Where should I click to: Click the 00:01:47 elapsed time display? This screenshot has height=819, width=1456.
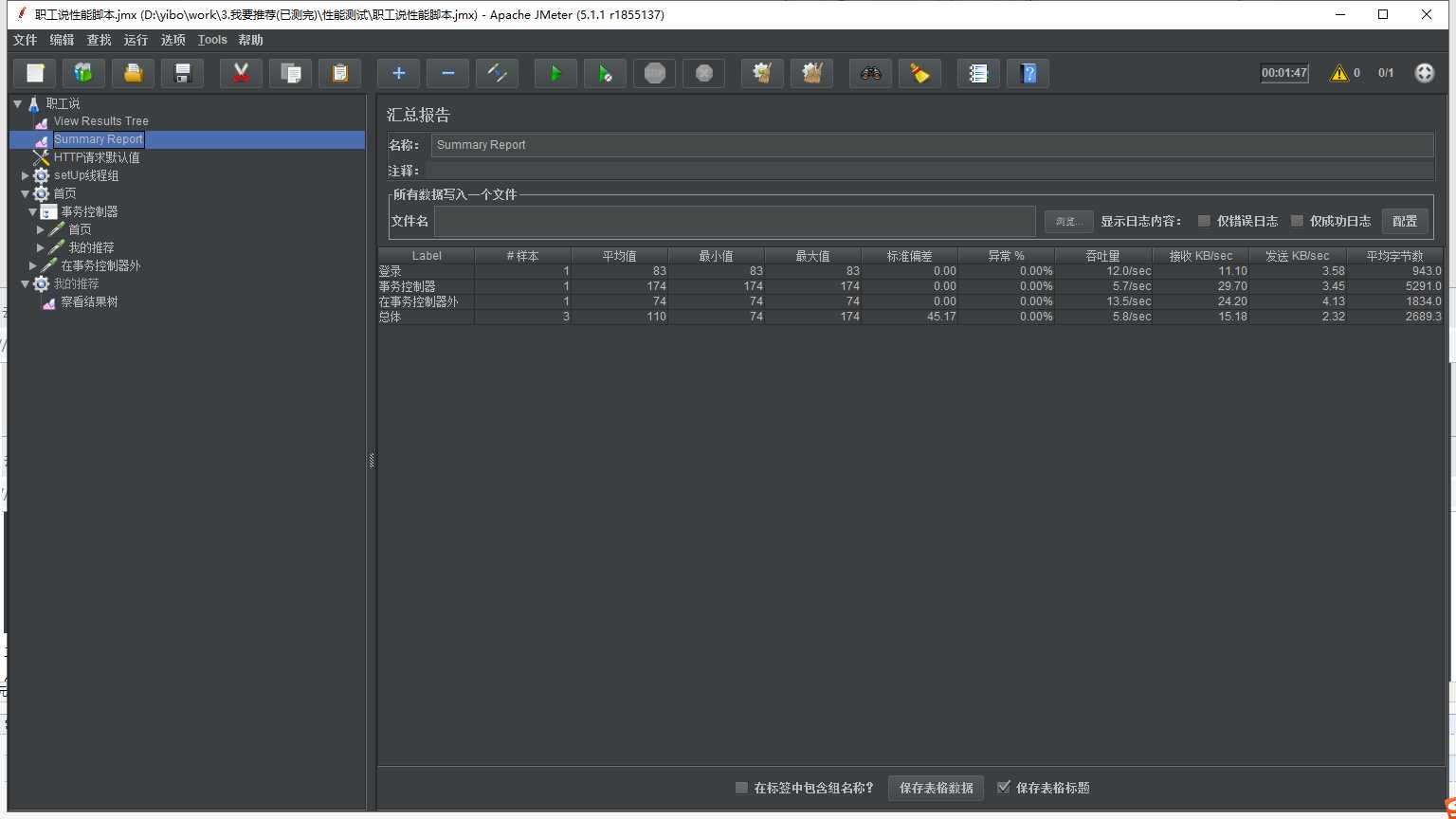[1284, 73]
